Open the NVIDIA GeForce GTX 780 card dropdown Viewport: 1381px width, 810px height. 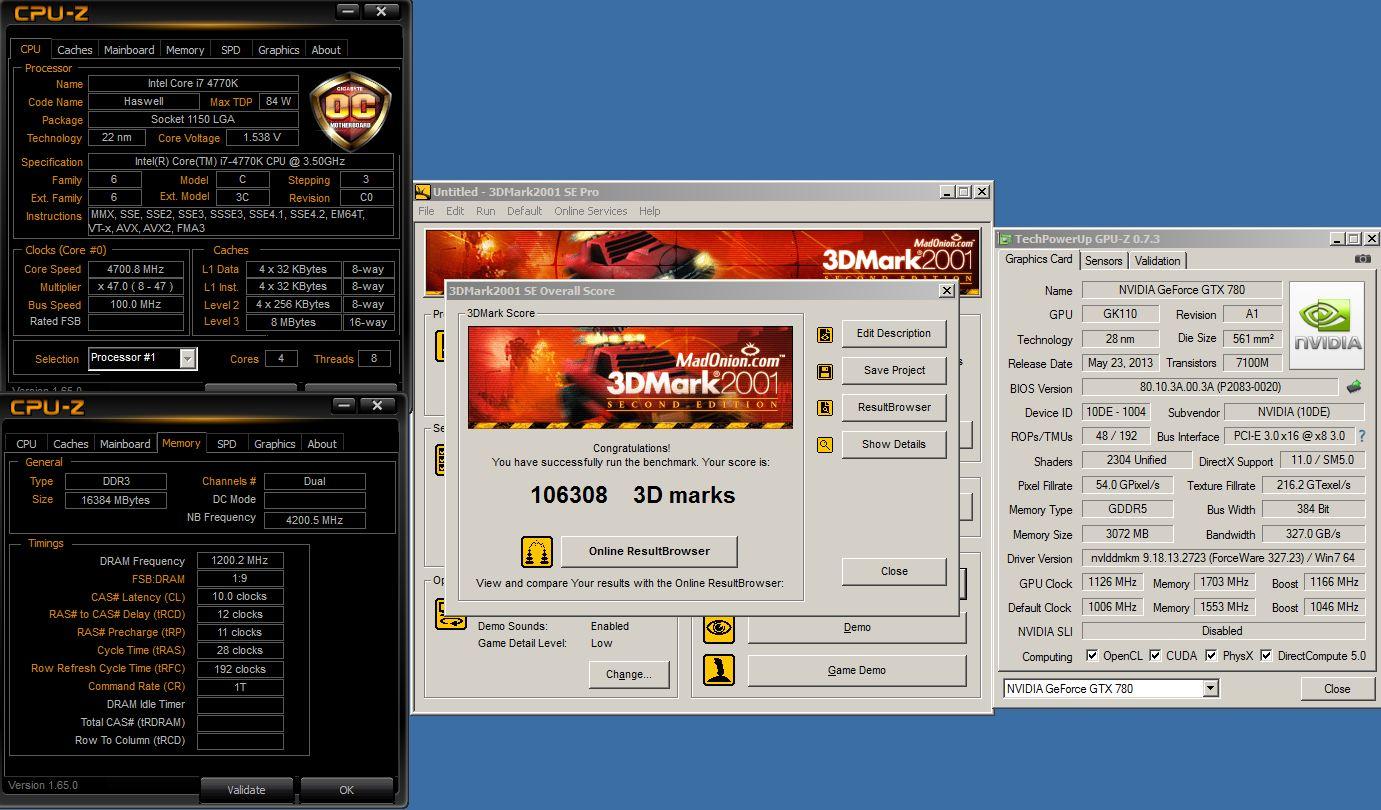(x=1210, y=688)
